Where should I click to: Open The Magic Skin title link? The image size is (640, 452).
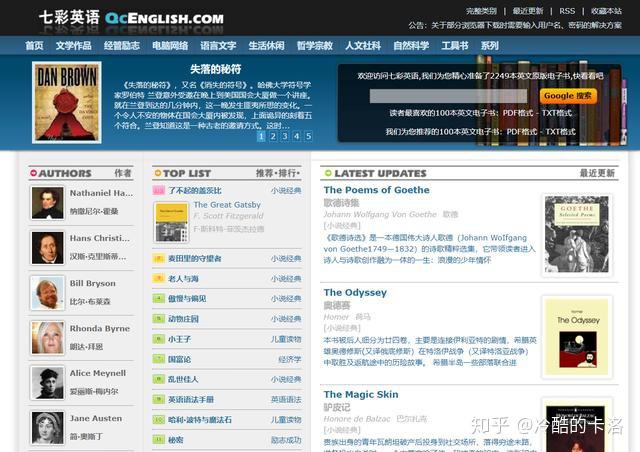click(x=361, y=394)
